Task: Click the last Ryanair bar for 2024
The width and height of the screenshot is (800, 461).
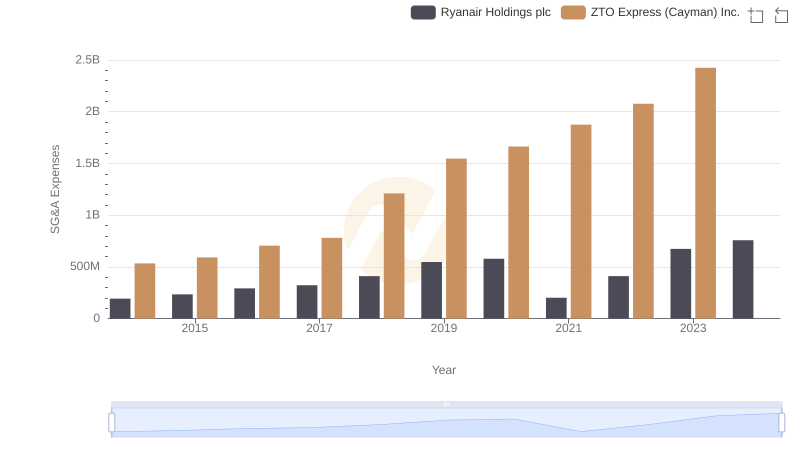Action: [743, 279]
